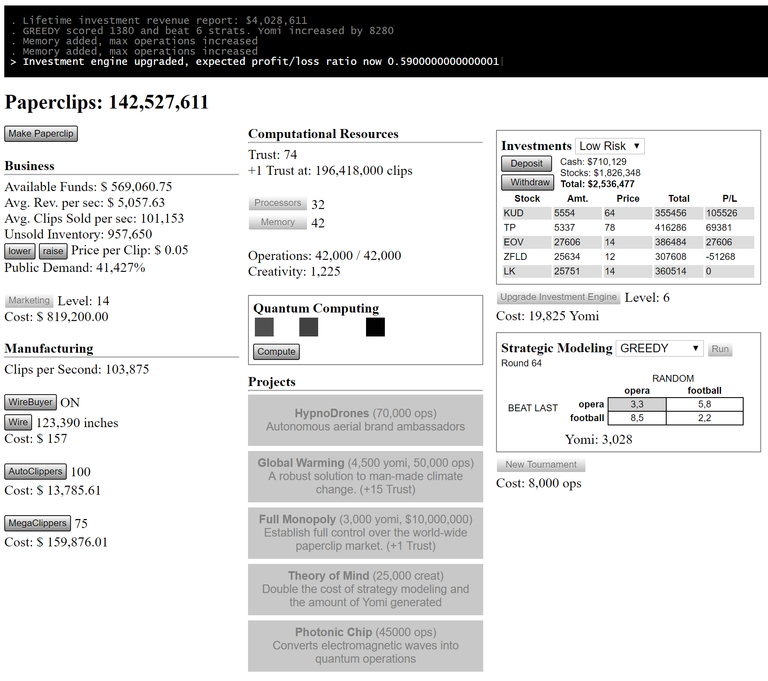Click the 105526 P/L value
Image resolution: width=768 pixels, height=681 pixels.
click(722, 213)
